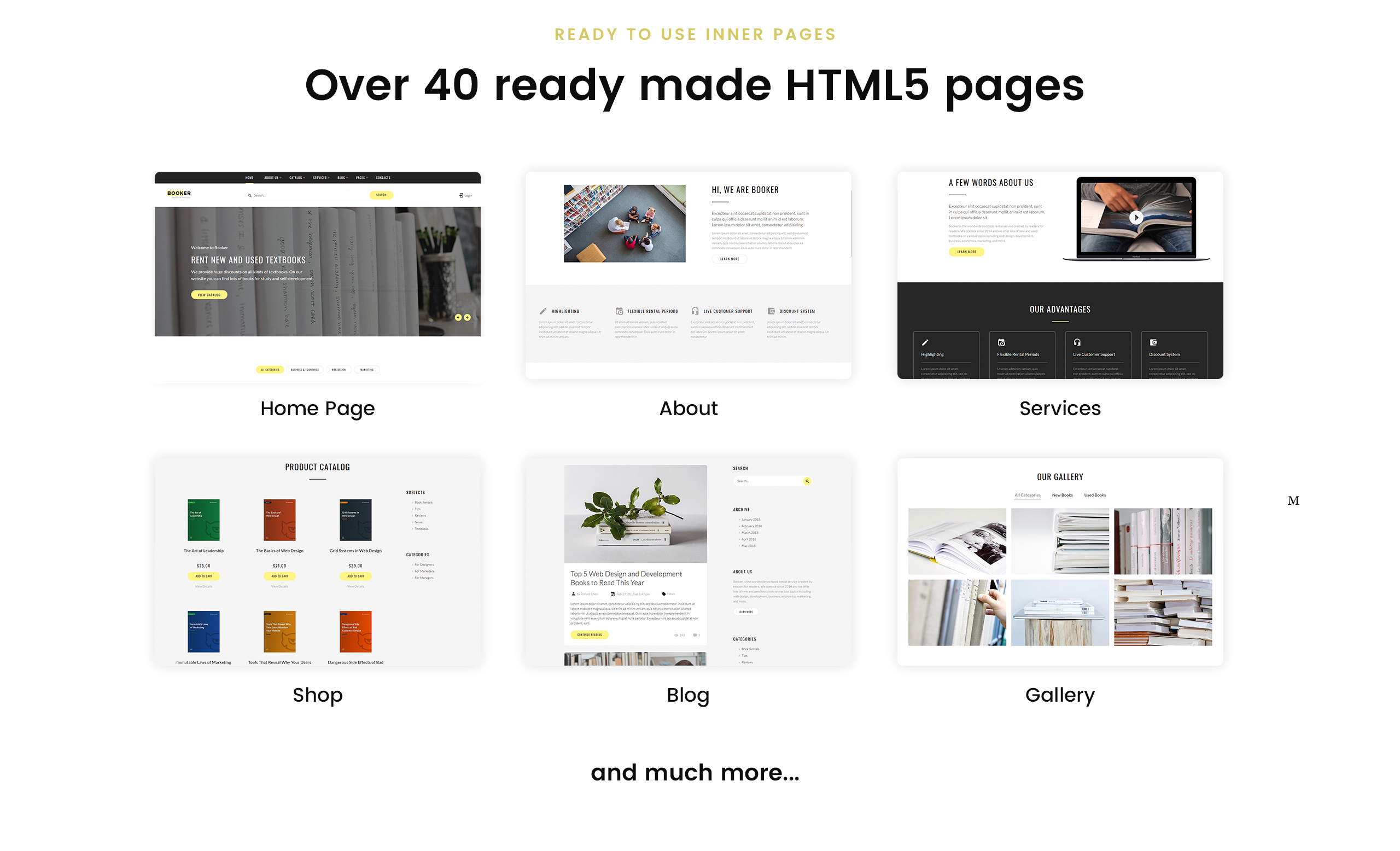1400x851 pixels.
Task: Select the Web Design category pill on Home Page
Action: pos(339,370)
